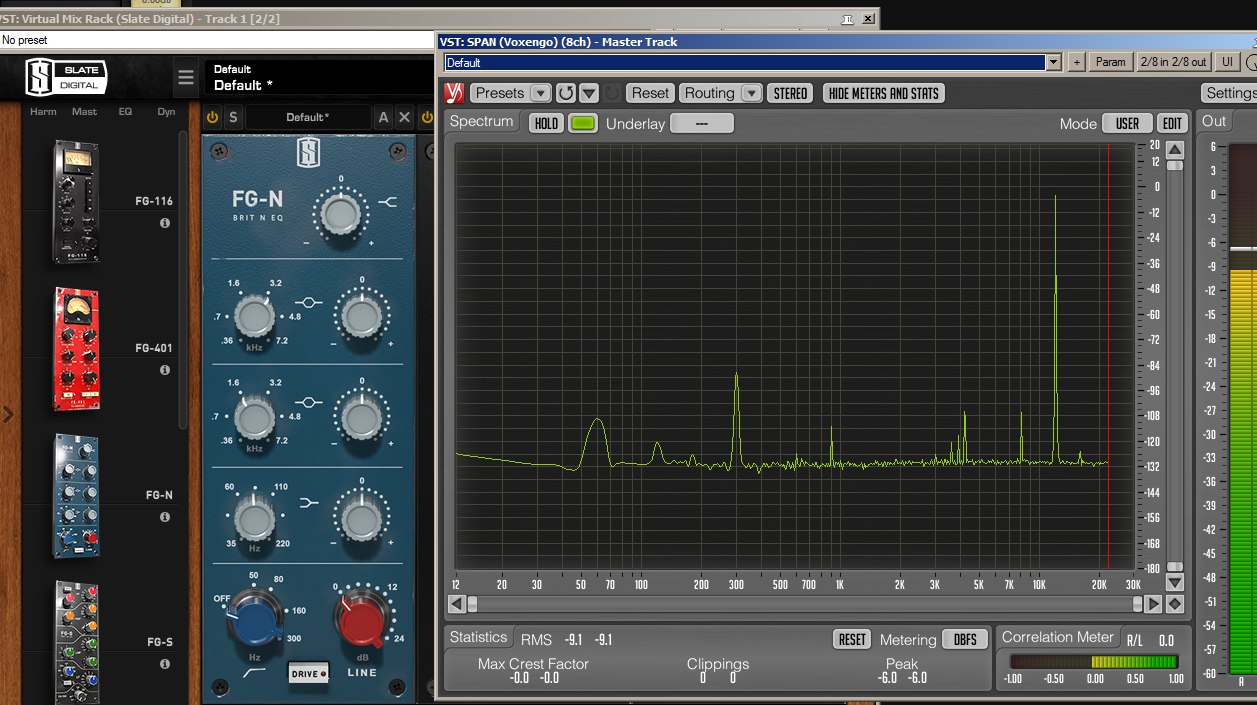Click the low shelf curve icon
The image size is (1257, 705).
pos(309,501)
